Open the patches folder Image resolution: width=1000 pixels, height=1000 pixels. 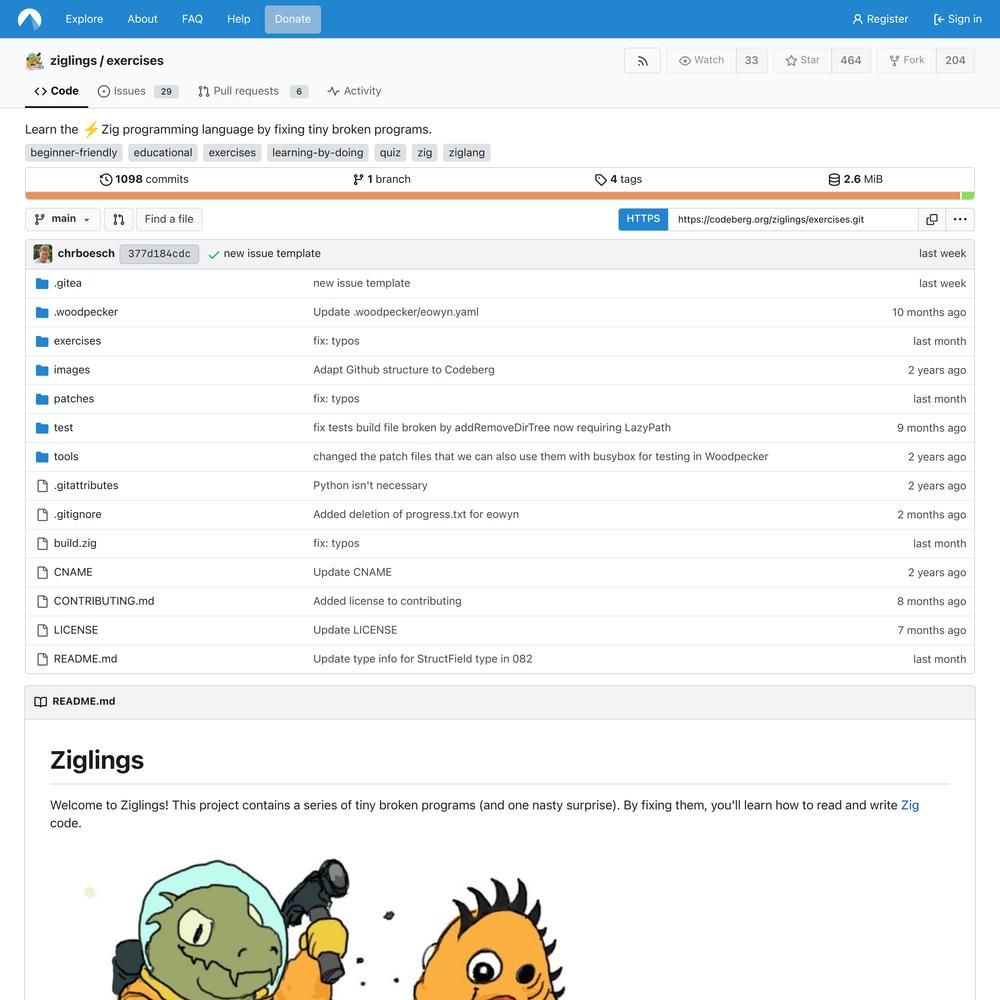pyautogui.click(x=74, y=399)
